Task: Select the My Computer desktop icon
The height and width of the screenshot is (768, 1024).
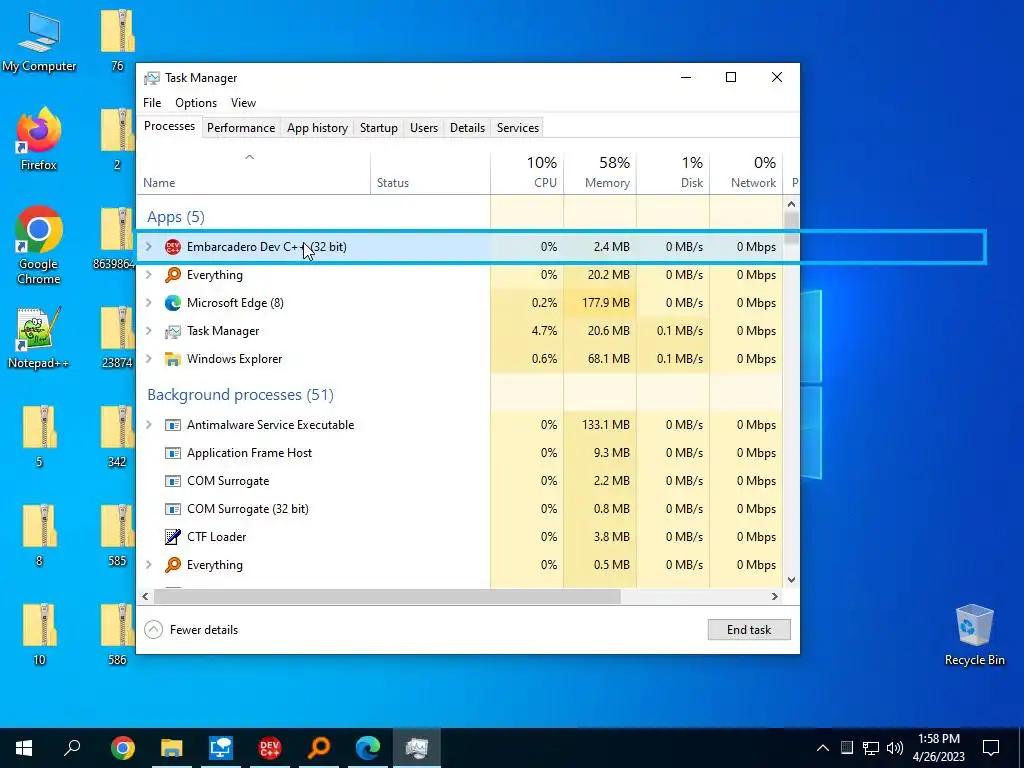Action: click(x=39, y=40)
